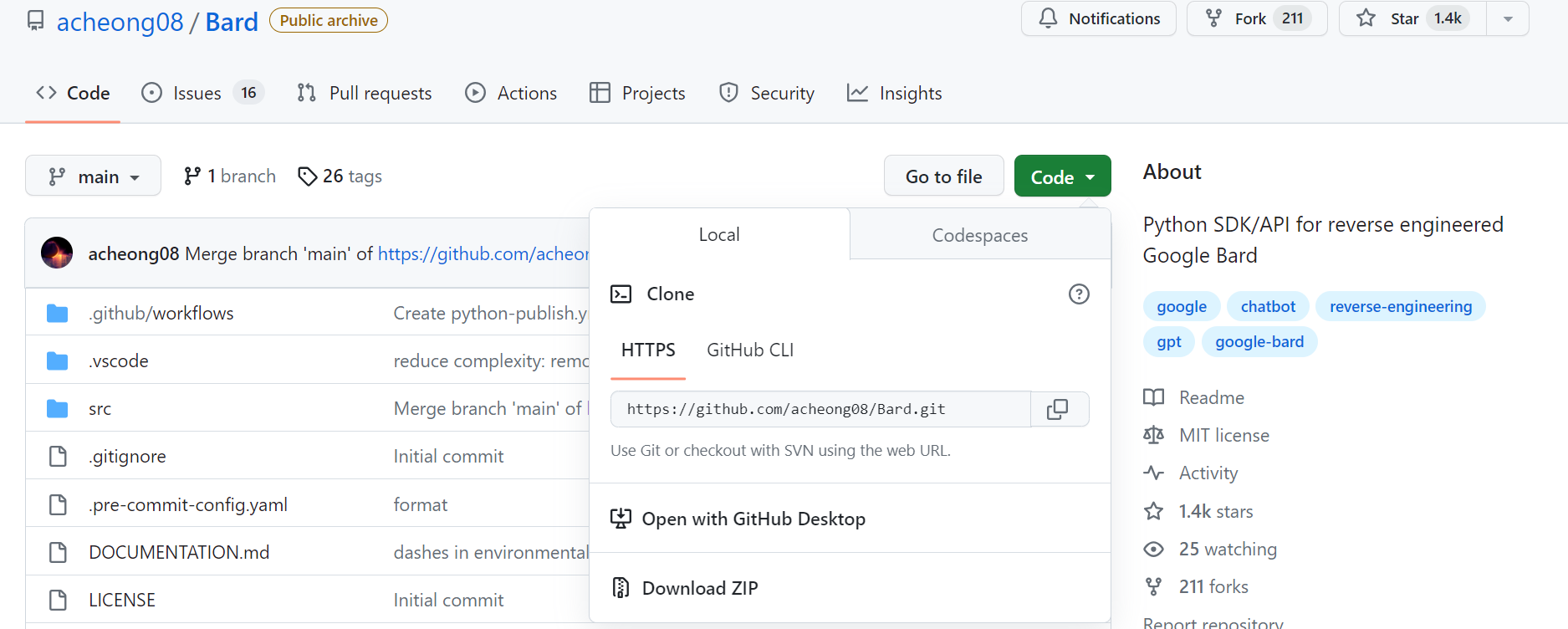Screen dimensions: 1568x629
Task: Open the .gitignore file
Action: 127,456
